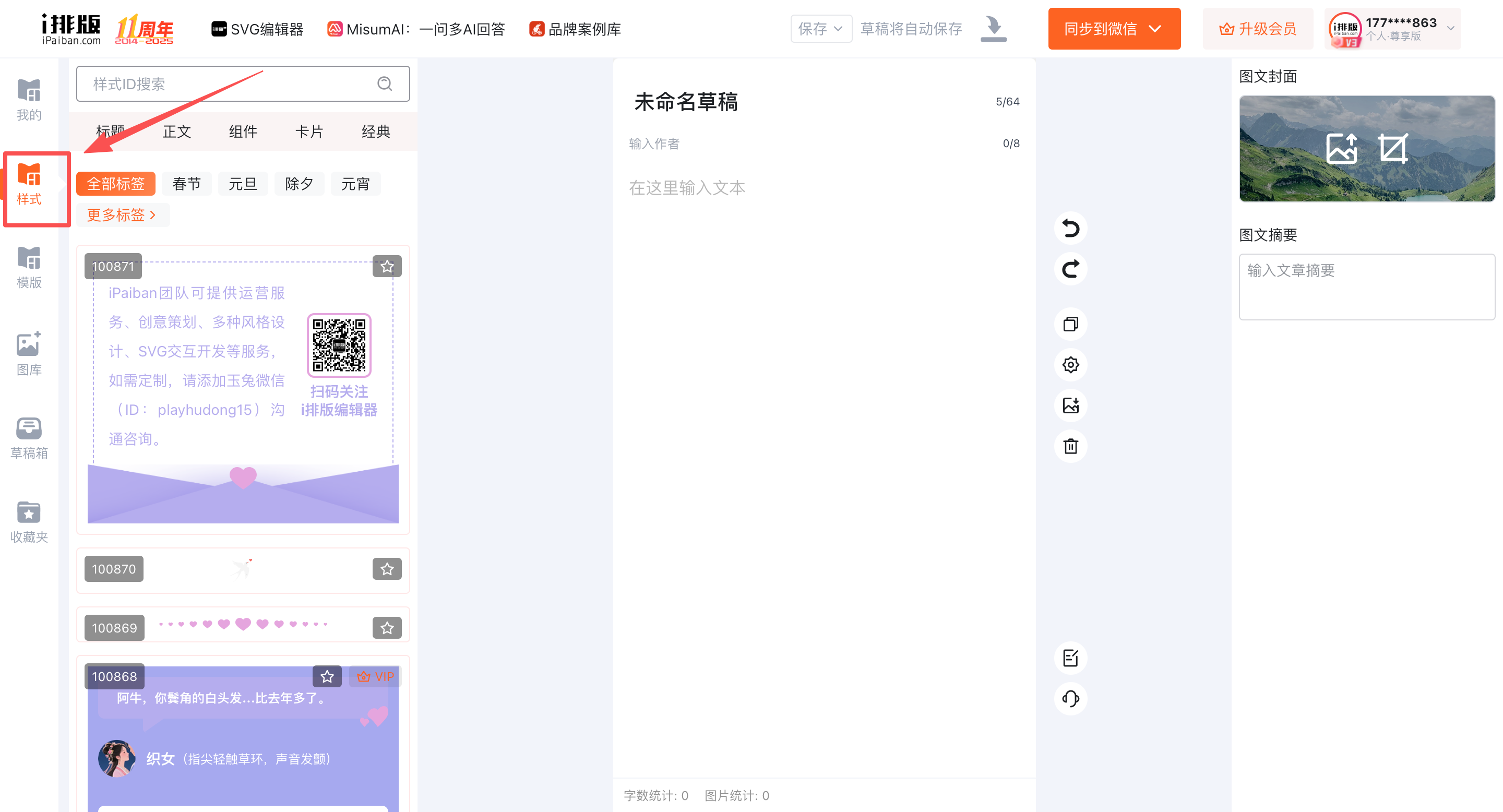Star the style 100869 divider
The image size is (1503, 812).
point(387,628)
